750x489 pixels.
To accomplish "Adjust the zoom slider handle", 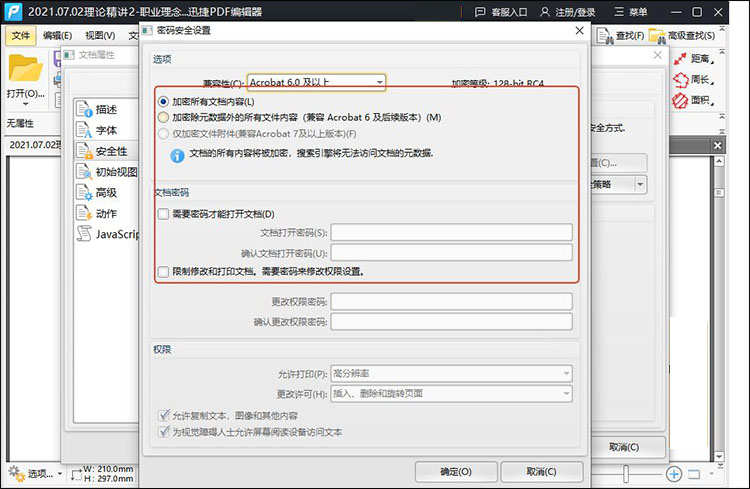I will click(x=626, y=474).
